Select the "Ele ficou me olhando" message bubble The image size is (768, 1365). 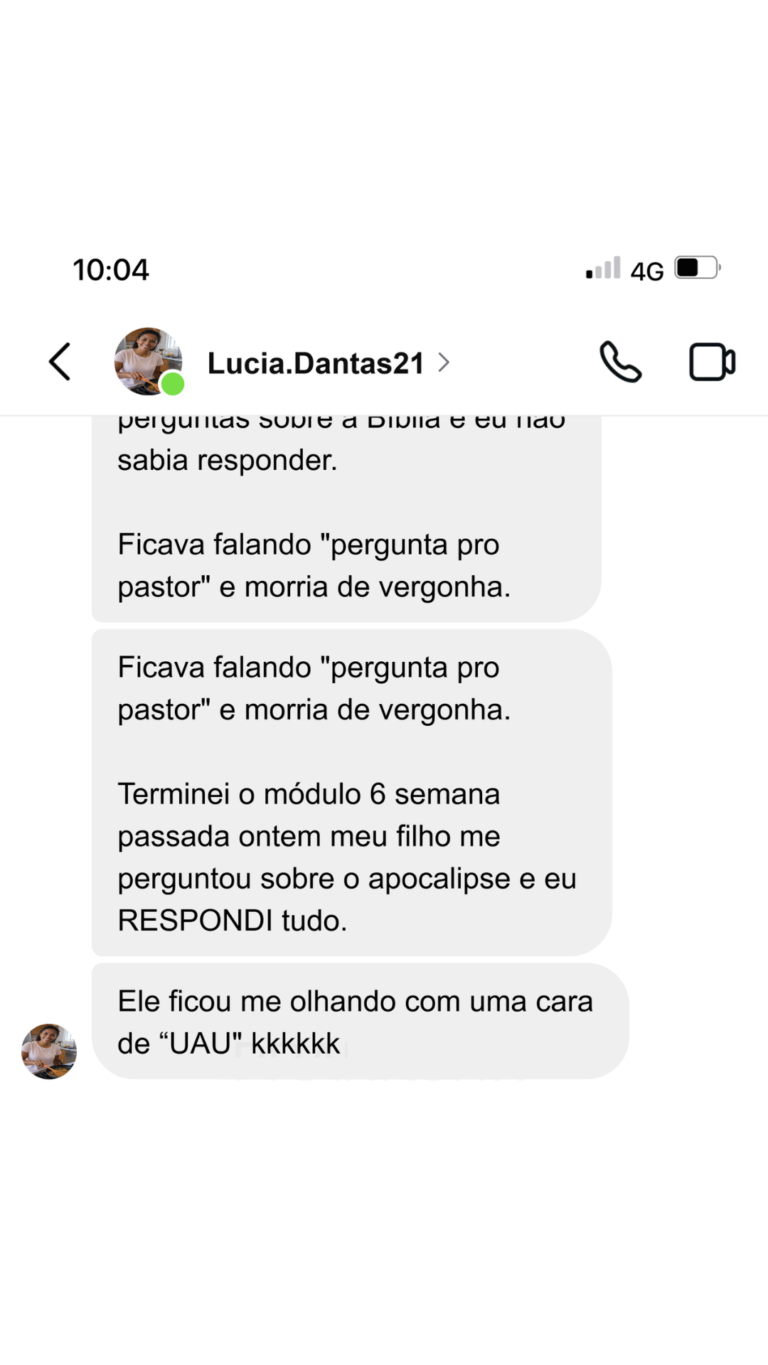coord(360,1021)
